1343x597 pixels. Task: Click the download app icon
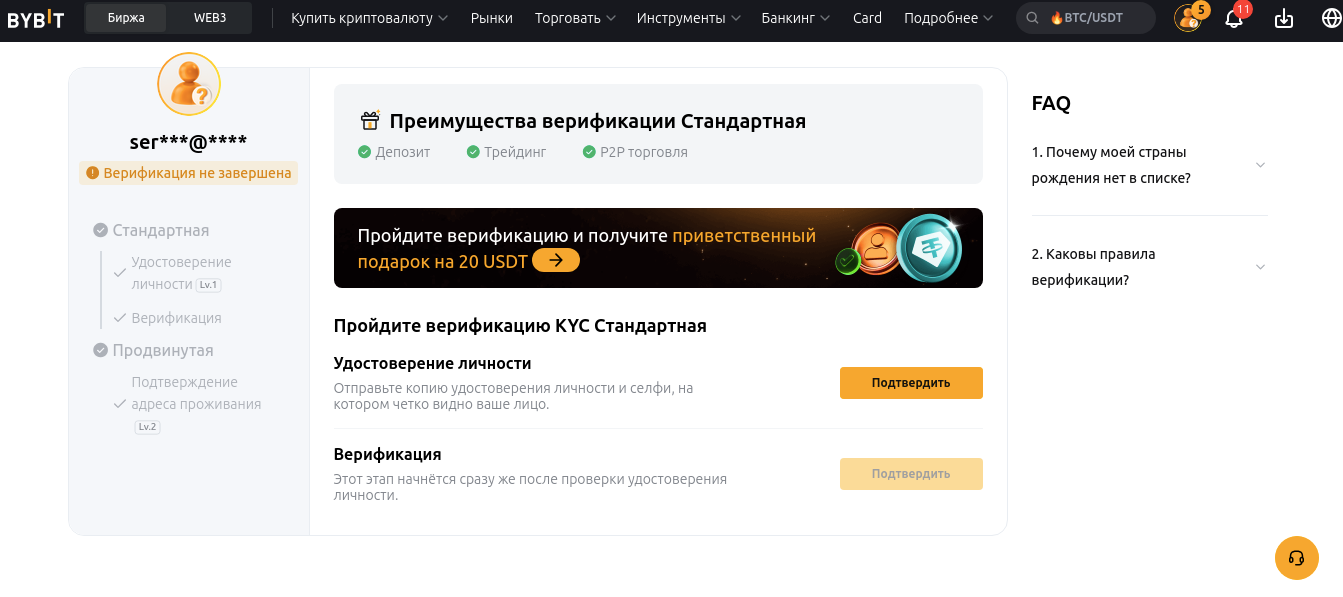pyautogui.click(x=1284, y=19)
